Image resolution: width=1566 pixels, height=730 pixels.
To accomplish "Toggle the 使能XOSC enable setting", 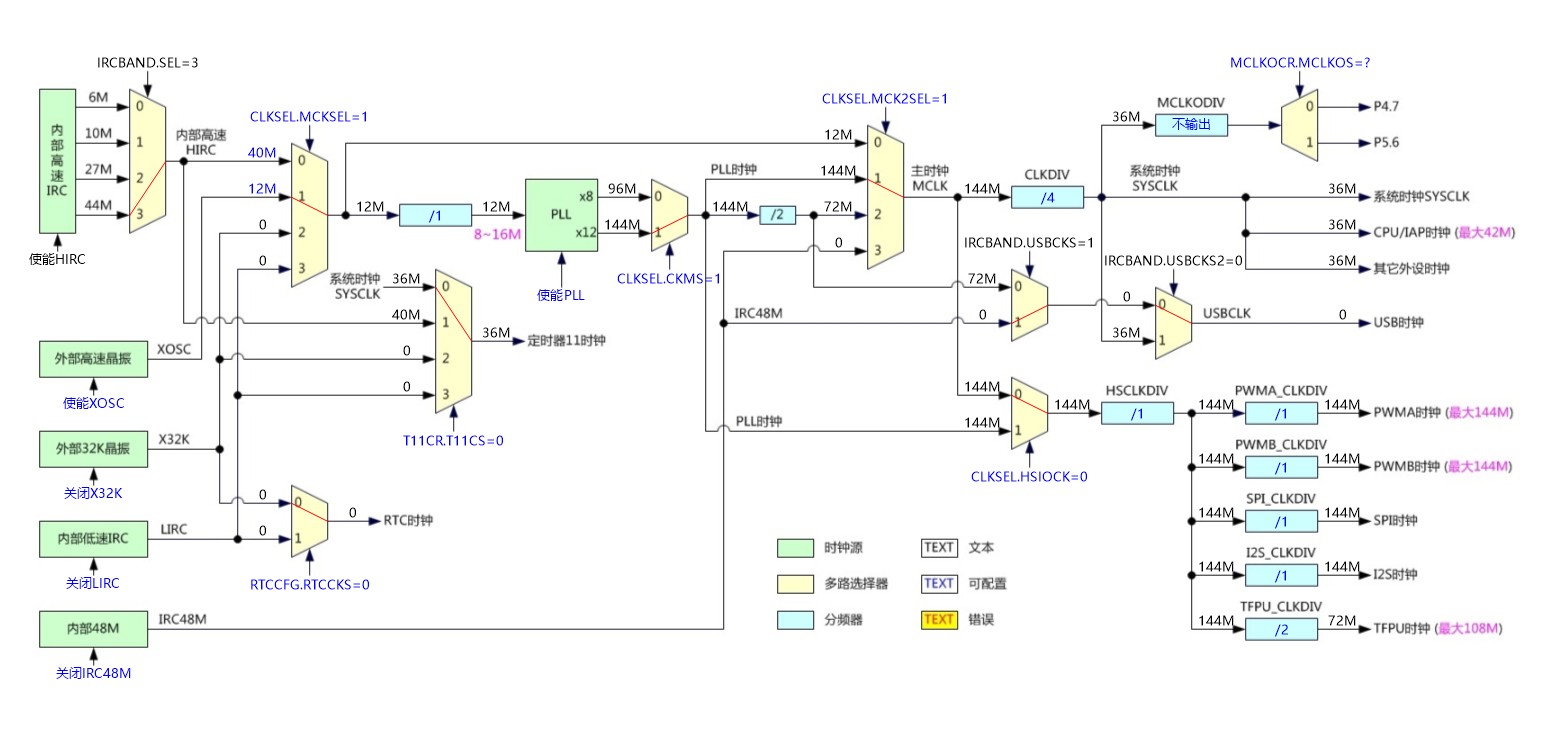I will 92,402.
